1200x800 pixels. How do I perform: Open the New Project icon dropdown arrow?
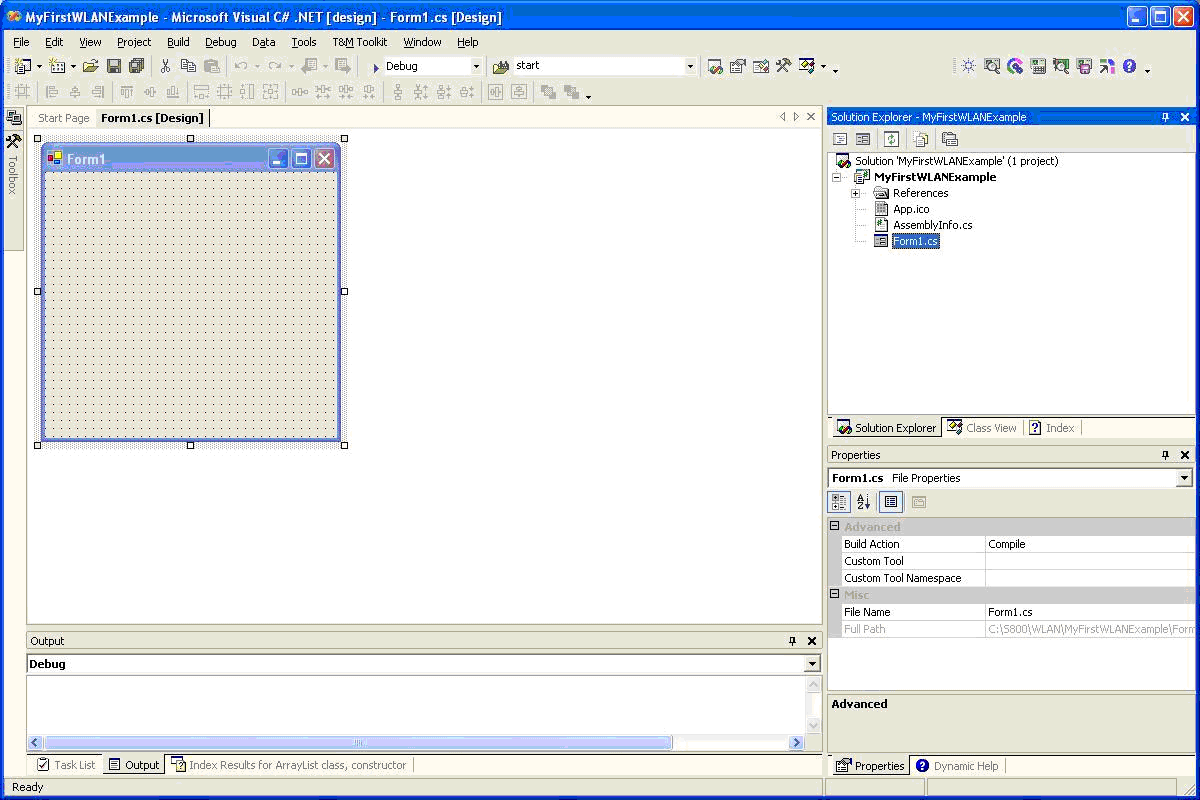(39, 66)
